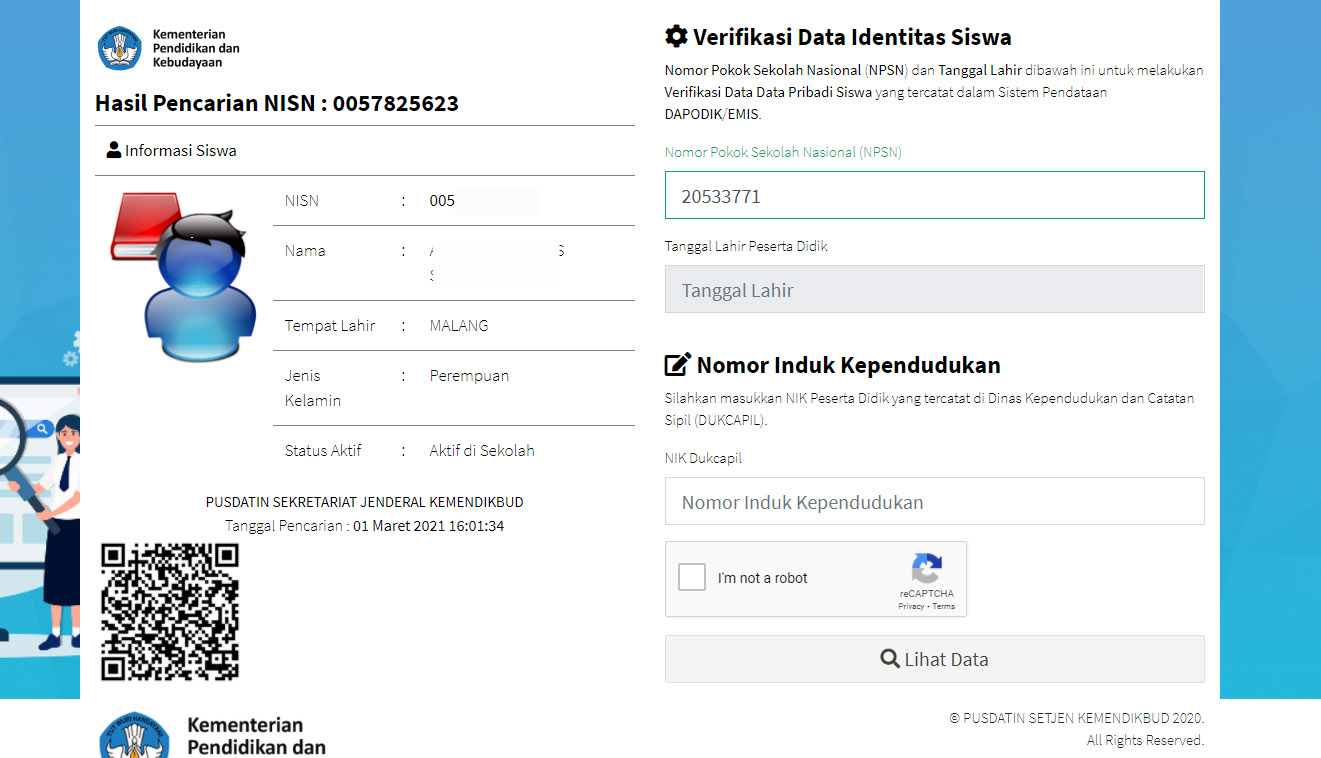Focus the Nomor Induk Kependudukan field
The width and height of the screenshot is (1321, 758).
(934, 502)
